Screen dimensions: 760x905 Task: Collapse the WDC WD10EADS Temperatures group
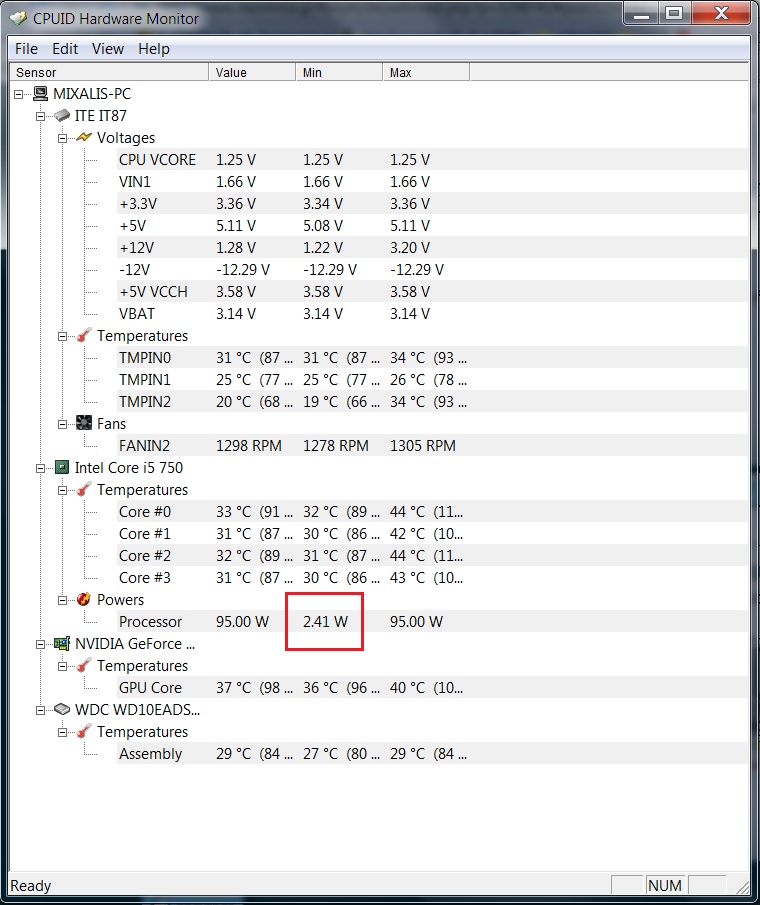click(62, 732)
